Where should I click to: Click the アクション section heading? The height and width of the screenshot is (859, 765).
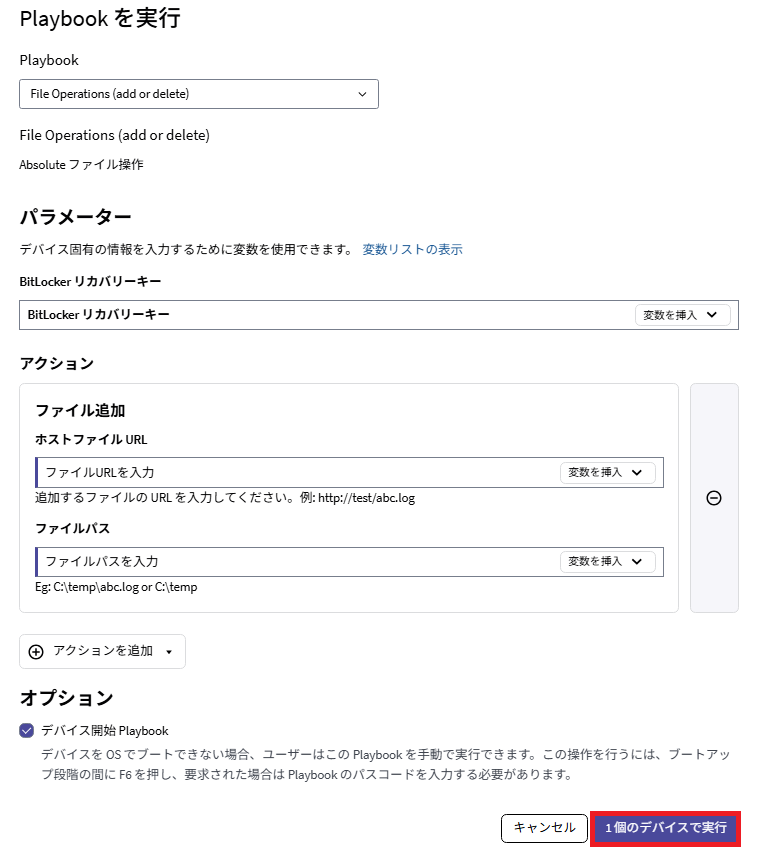click(x=57, y=363)
